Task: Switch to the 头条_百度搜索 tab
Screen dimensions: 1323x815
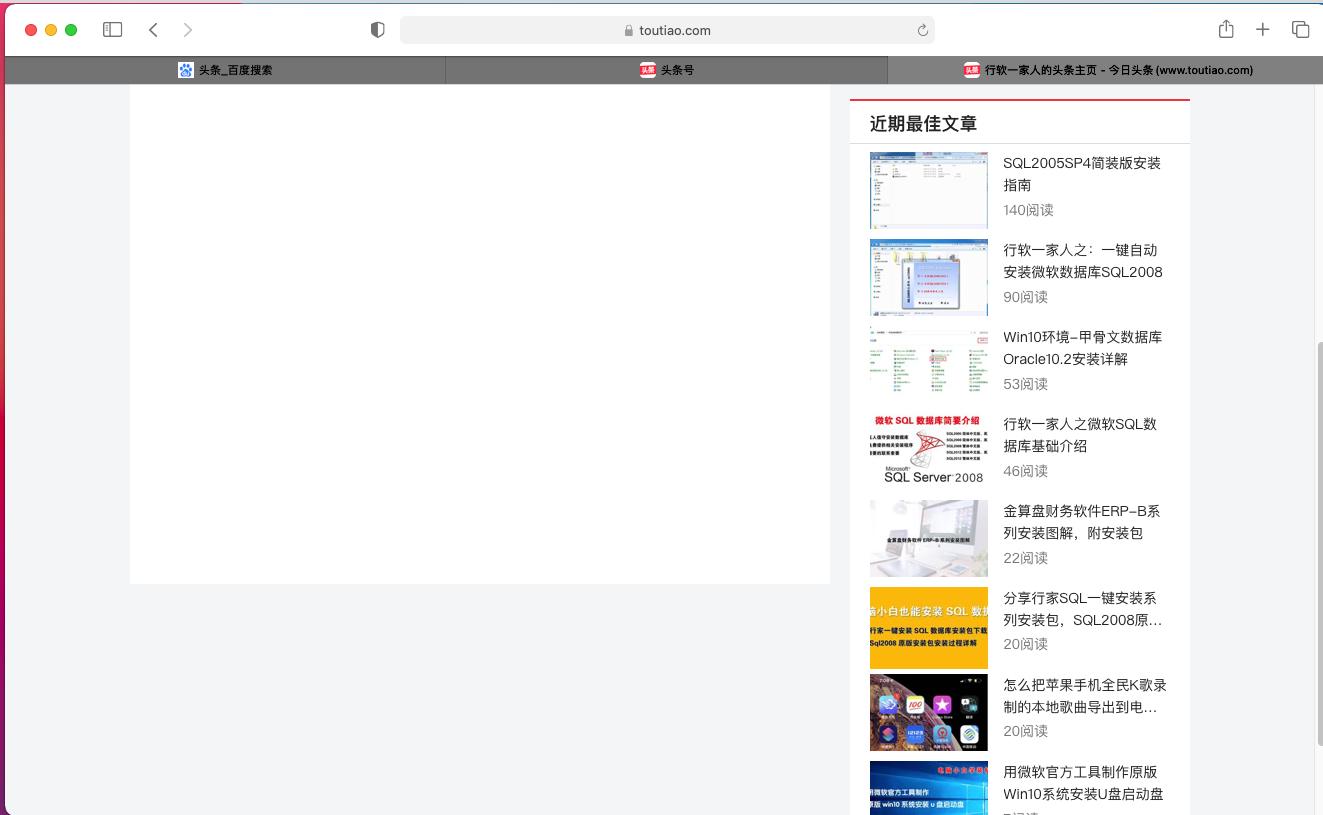Action: [225, 70]
